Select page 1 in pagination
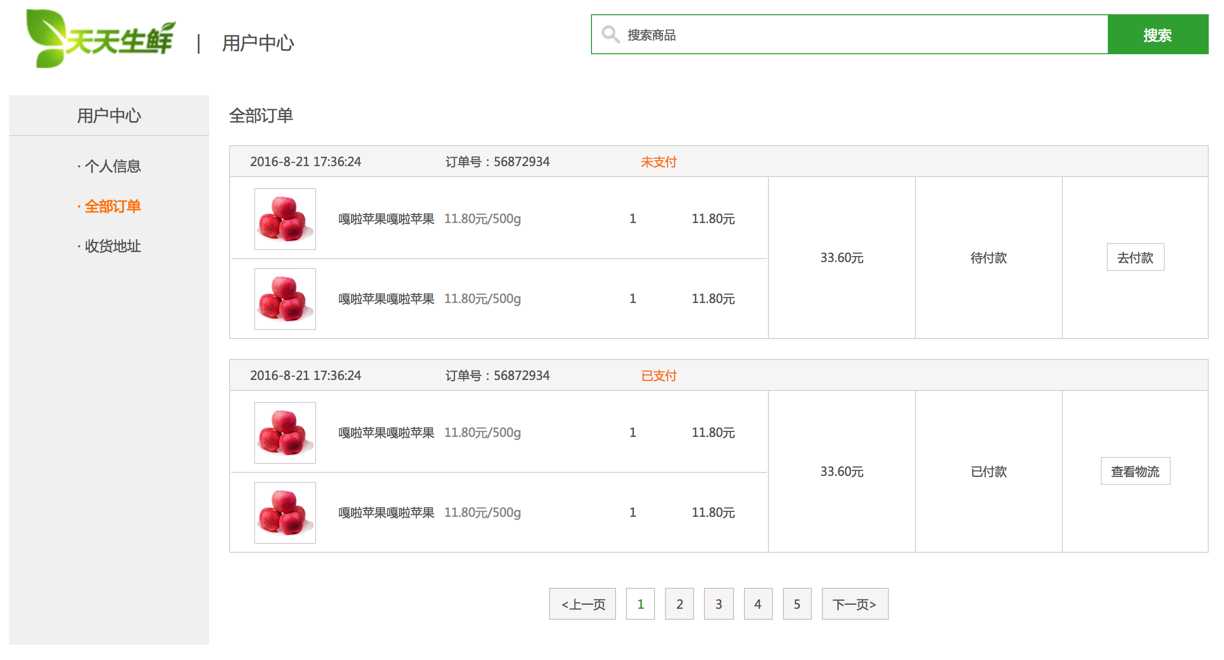The image size is (1224, 660). pyautogui.click(x=640, y=604)
